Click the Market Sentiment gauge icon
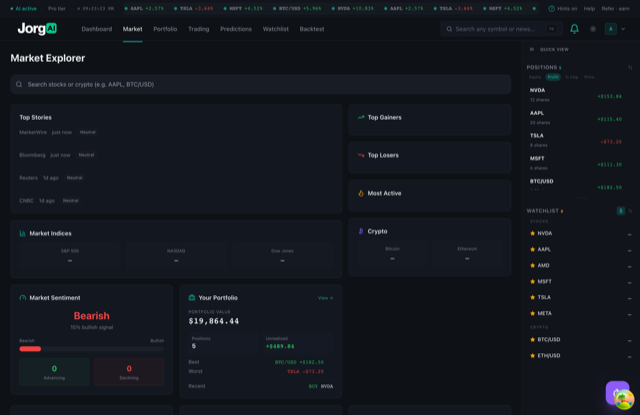640x415 pixels. click(22, 298)
